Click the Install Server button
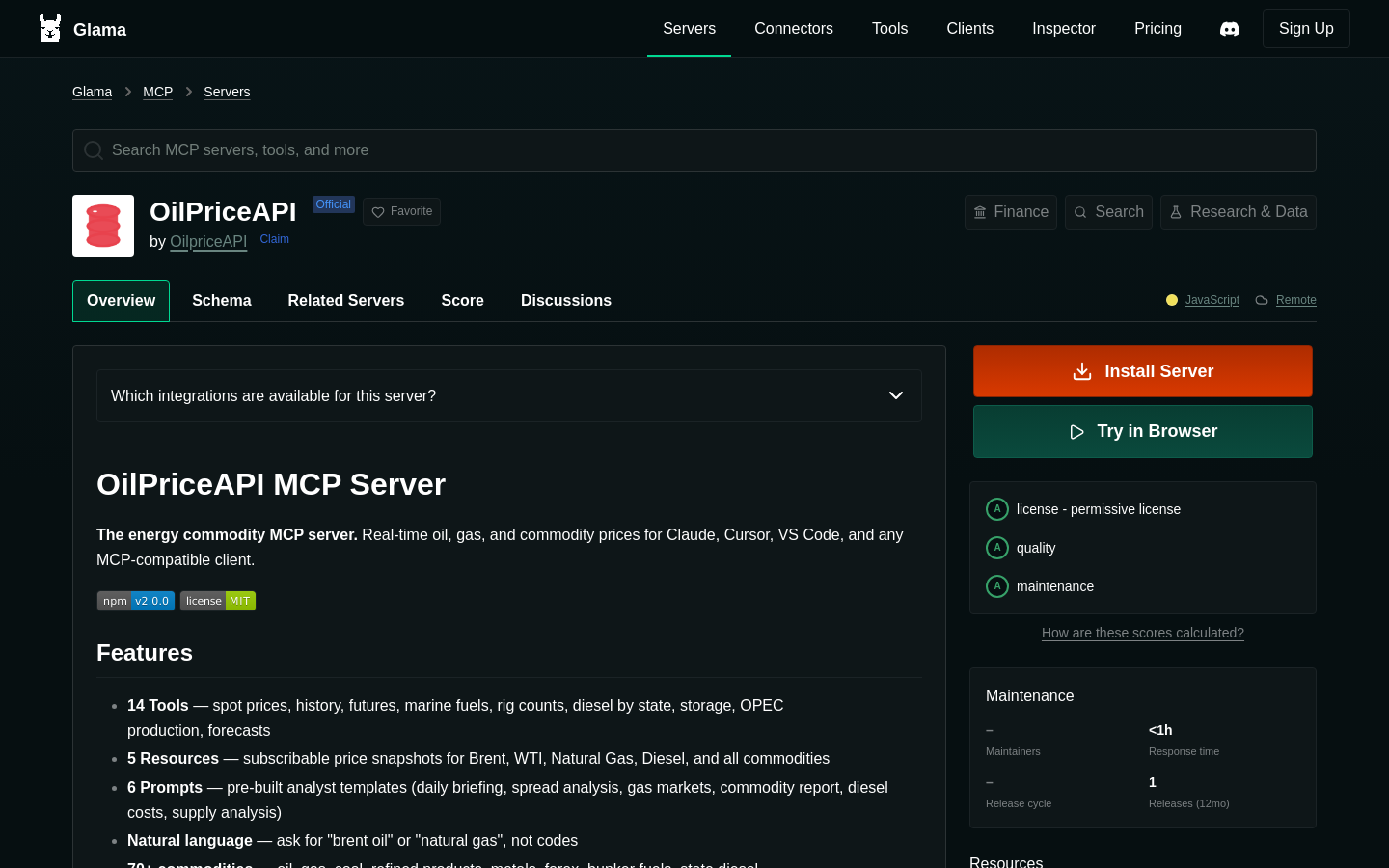The height and width of the screenshot is (868, 1389). pyautogui.click(x=1143, y=371)
